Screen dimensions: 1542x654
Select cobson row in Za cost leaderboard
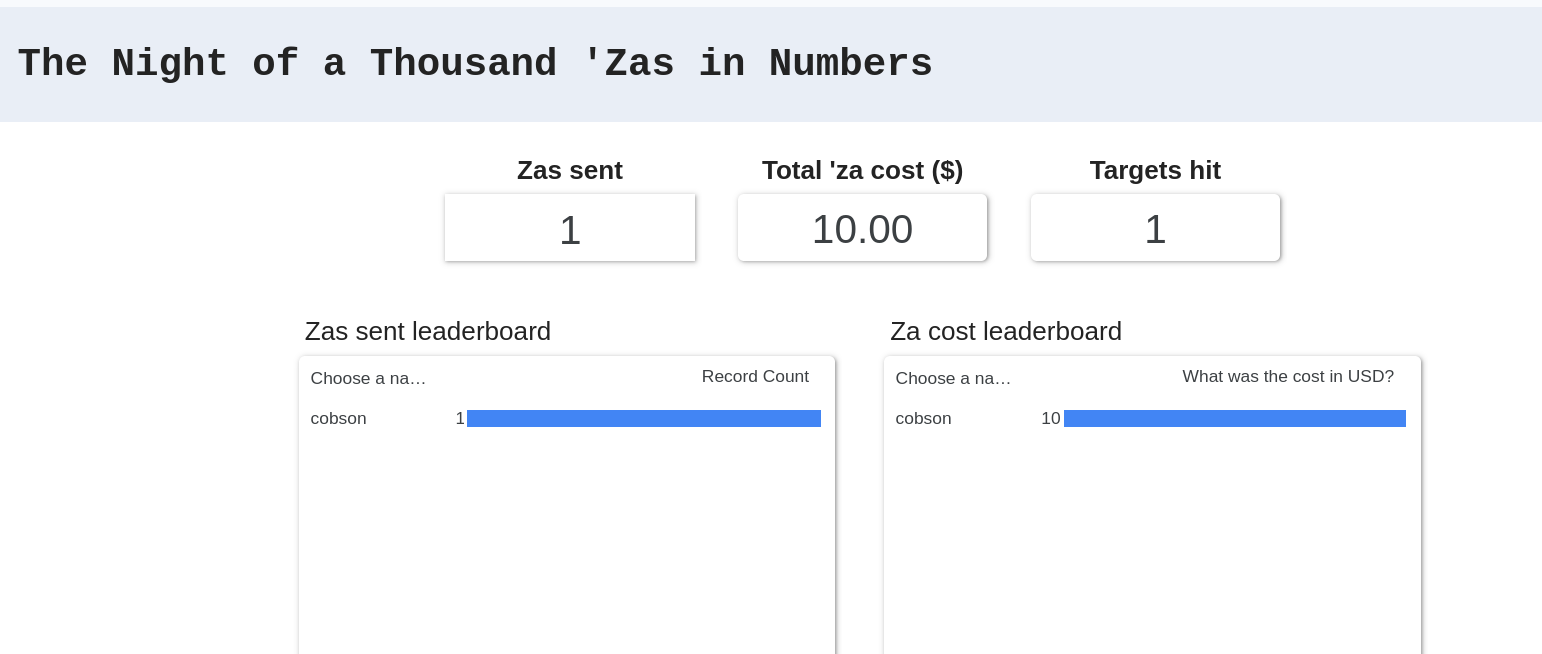923,419
